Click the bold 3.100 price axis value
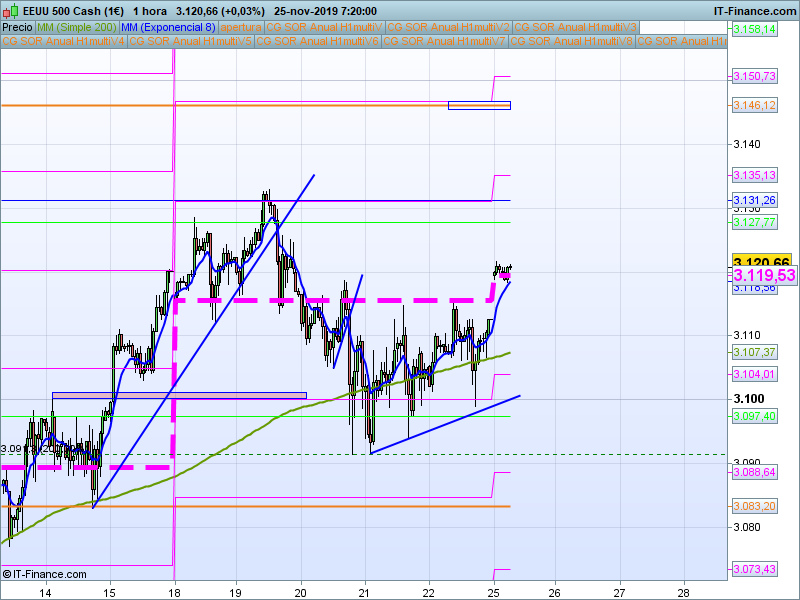The height and width of the screenshot is (600, 800). point(748,399)
